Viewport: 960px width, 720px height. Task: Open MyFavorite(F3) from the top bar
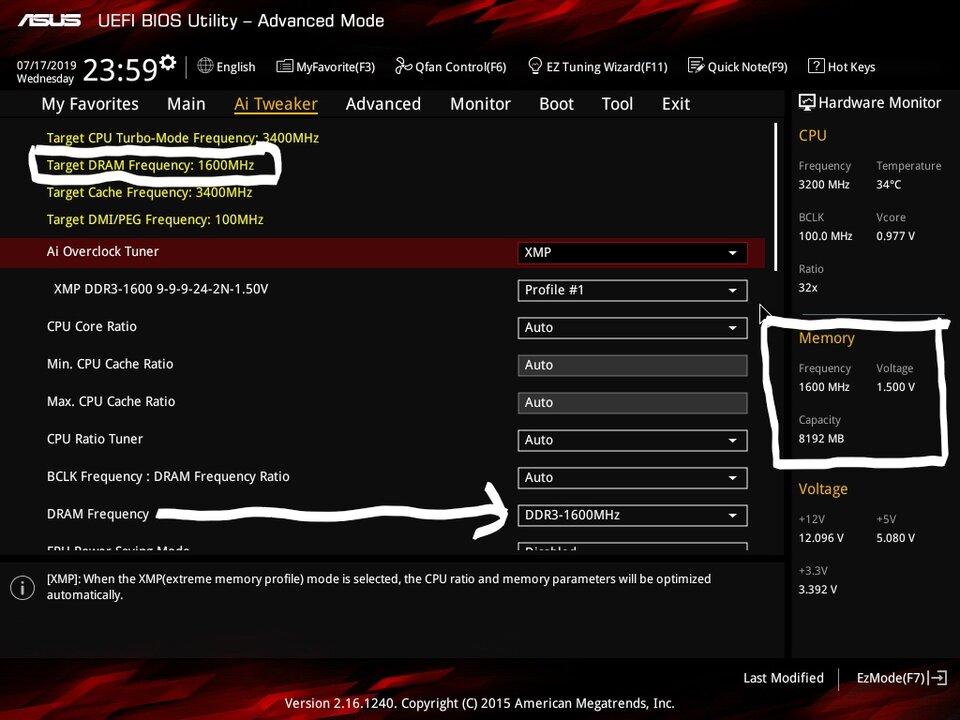pyautogui.click(x=284, y=67)
